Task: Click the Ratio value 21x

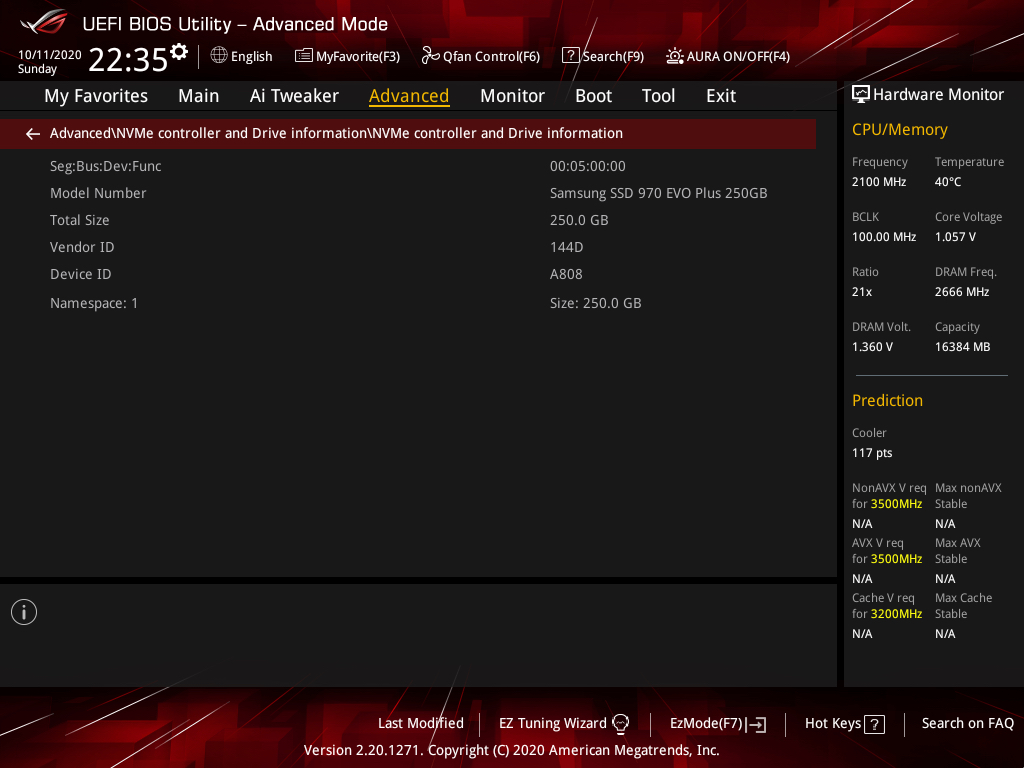Action: coord(862,292)
